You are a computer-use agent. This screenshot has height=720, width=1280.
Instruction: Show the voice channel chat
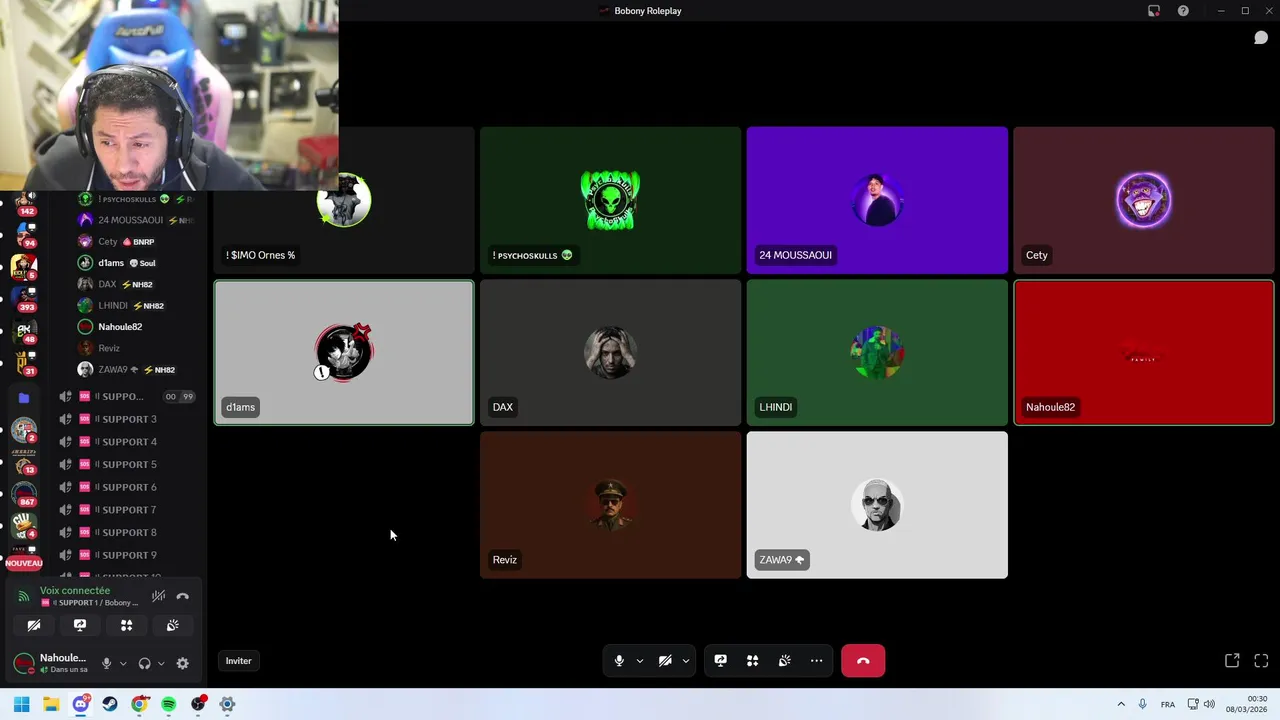click(x=1261, y=38)
